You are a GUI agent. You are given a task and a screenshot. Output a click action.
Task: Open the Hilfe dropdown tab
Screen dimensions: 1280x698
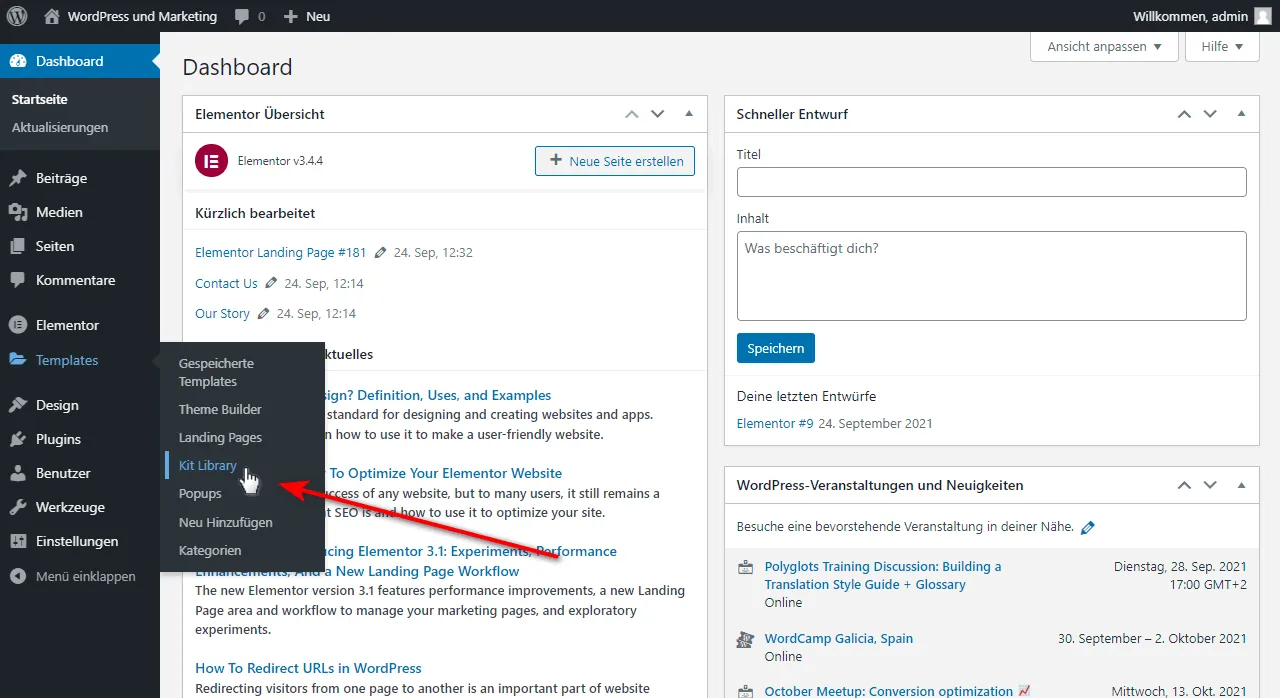pos(1222,47)
